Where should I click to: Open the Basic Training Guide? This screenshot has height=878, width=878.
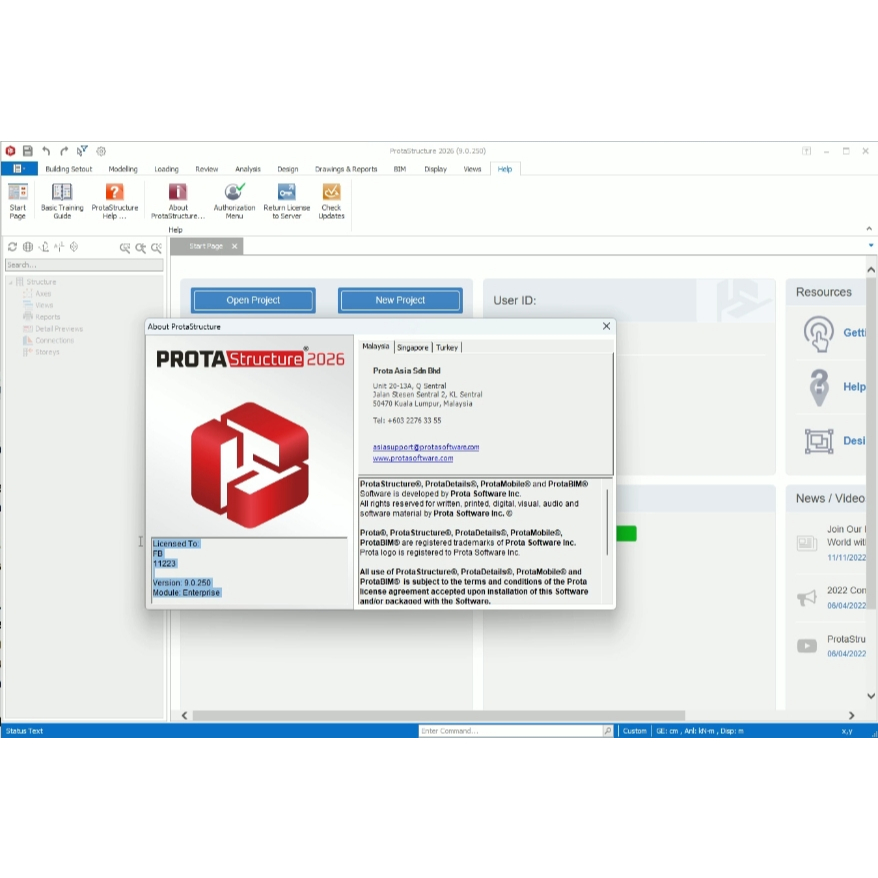62,201
